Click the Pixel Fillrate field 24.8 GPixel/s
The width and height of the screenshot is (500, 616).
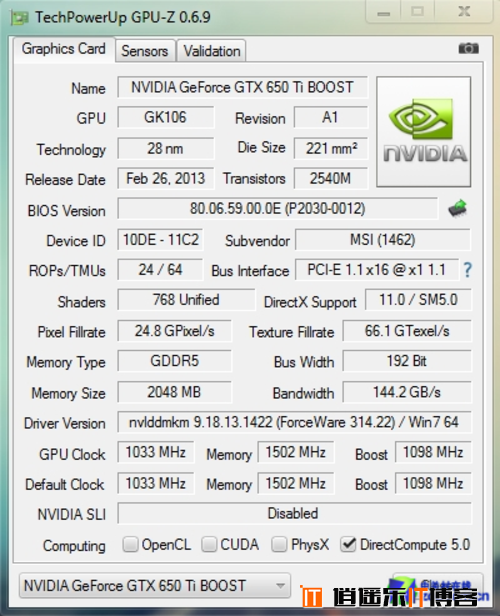(x=175, y=331)
